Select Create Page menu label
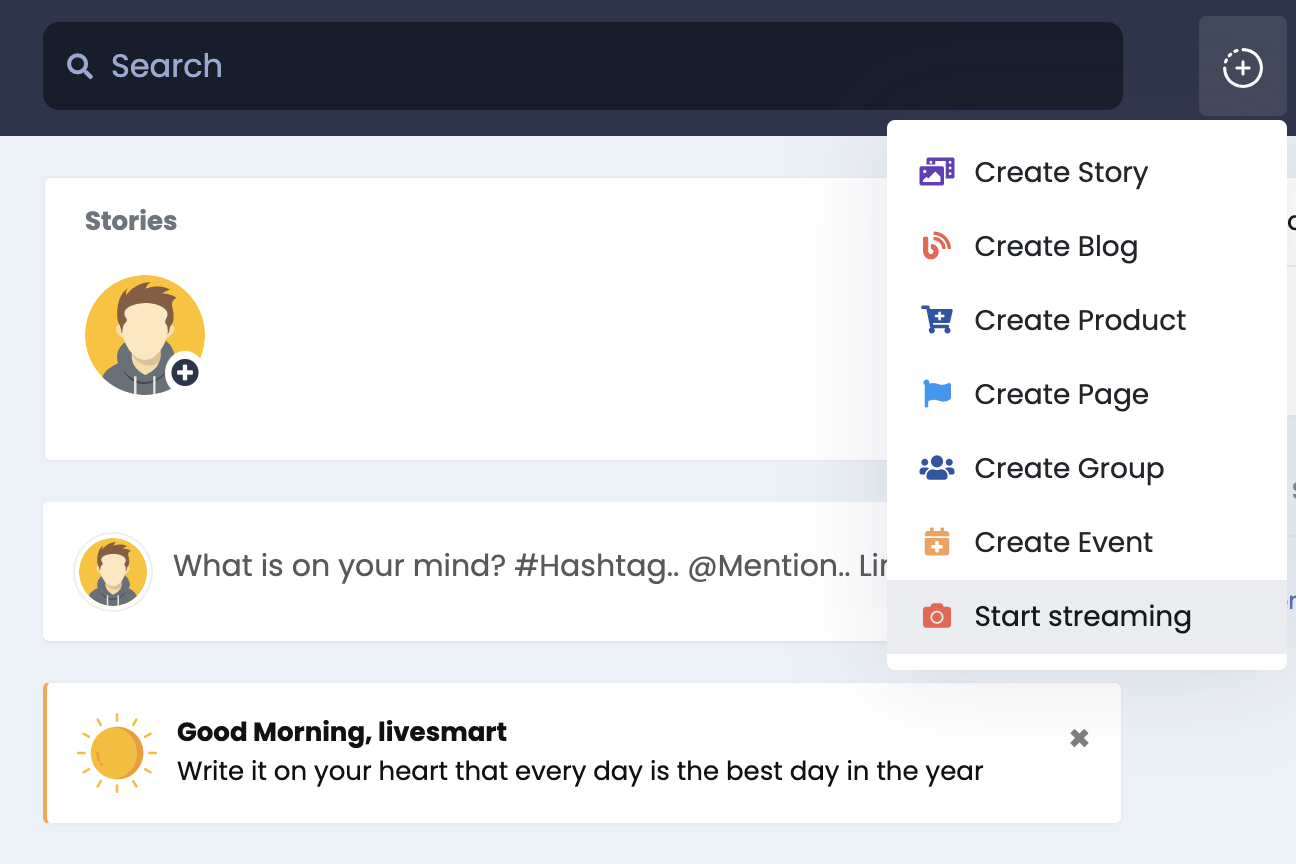Viewport: 1296px width, 864px height. pos(1061,394)
